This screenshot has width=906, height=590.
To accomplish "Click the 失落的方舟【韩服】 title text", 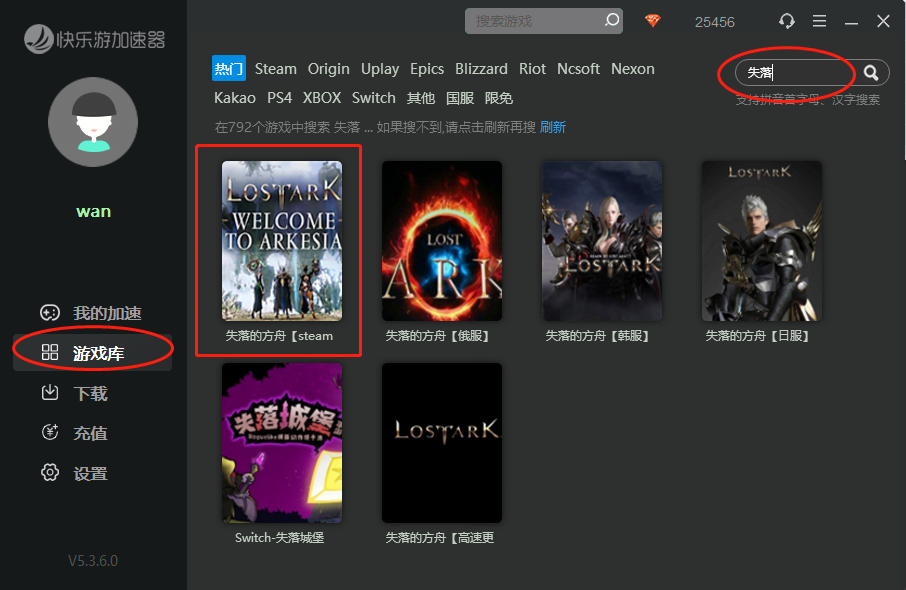I will 599,336.
